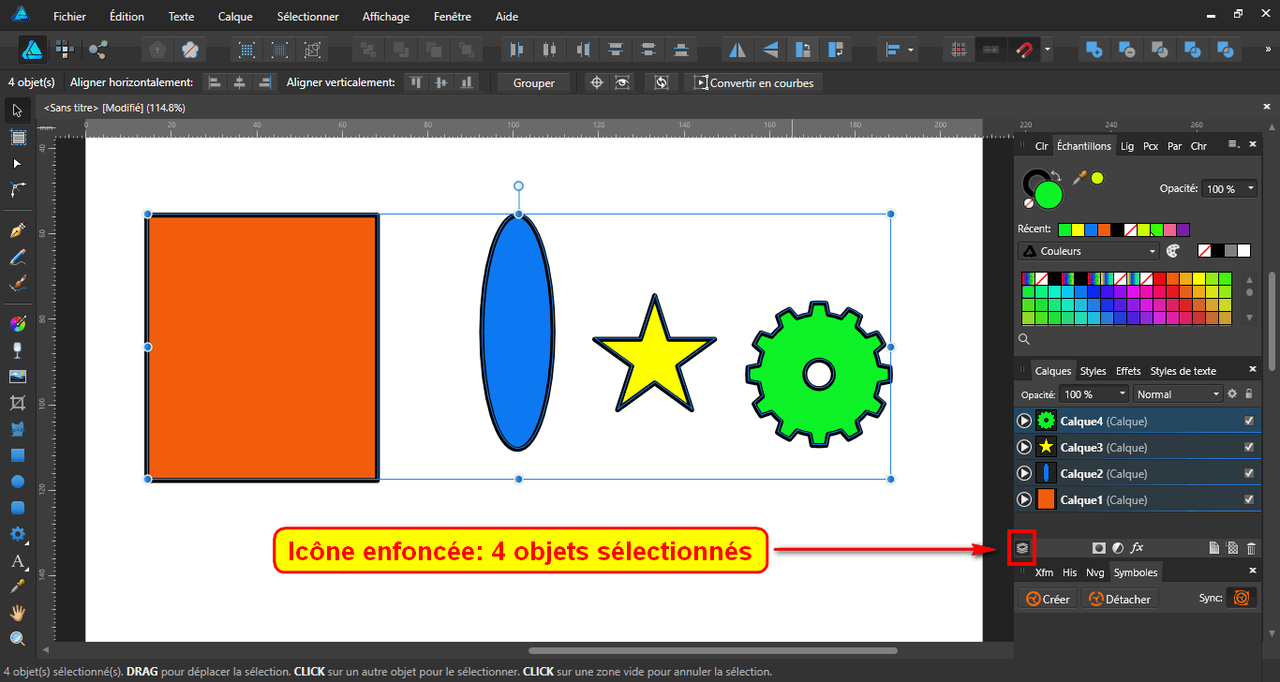Open the Normal blend mode dropdown
The image size is (1280, 682).
1178,394
